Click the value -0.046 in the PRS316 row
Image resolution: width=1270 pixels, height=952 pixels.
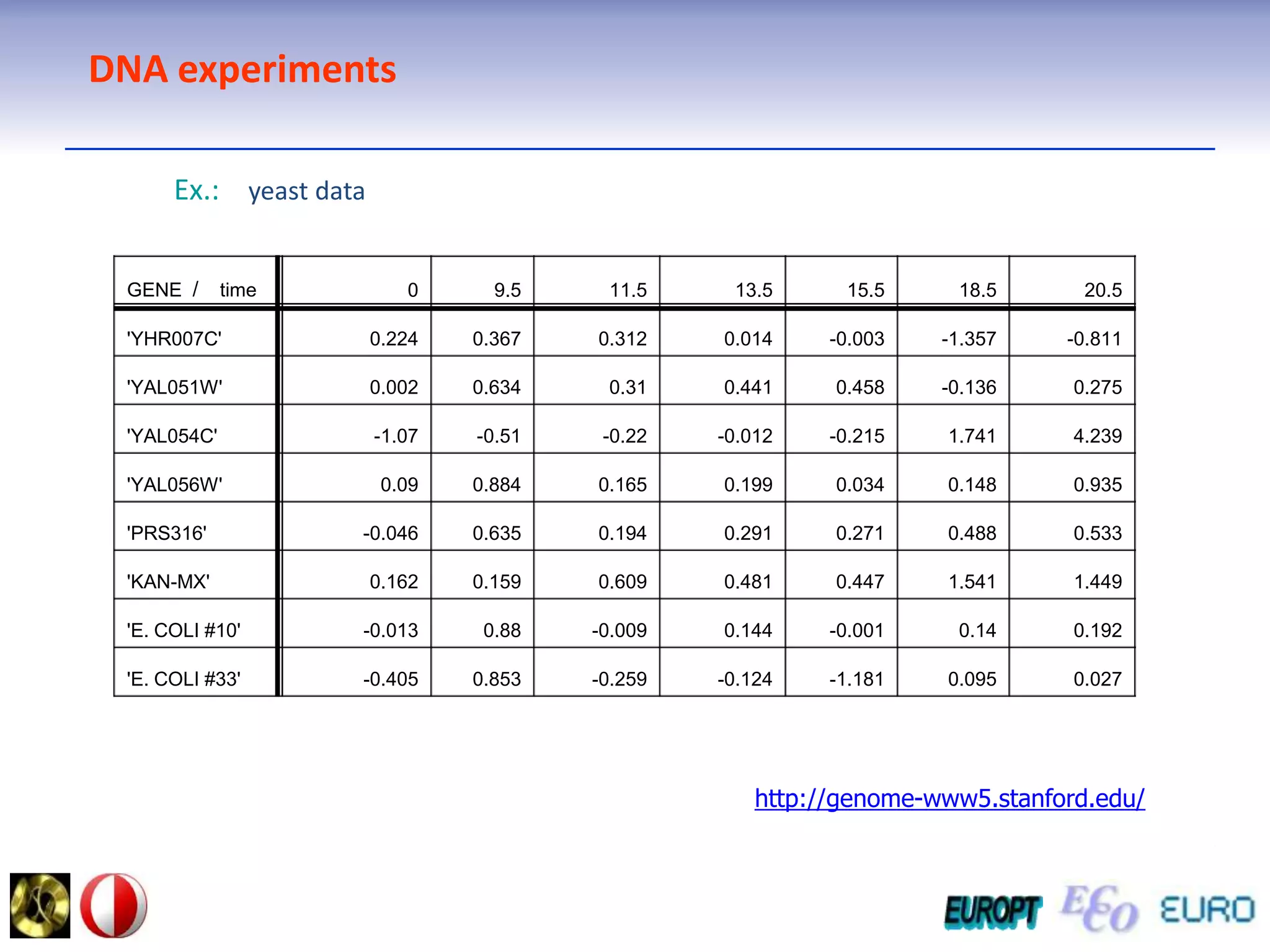(391, 533)
